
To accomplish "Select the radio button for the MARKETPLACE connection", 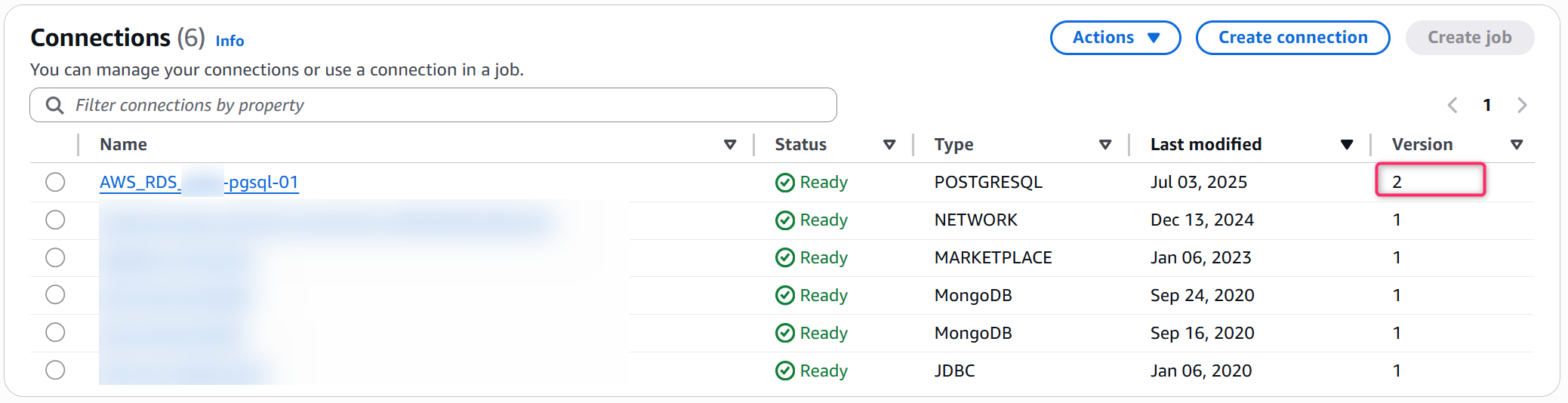I will [x=55, y=257].
